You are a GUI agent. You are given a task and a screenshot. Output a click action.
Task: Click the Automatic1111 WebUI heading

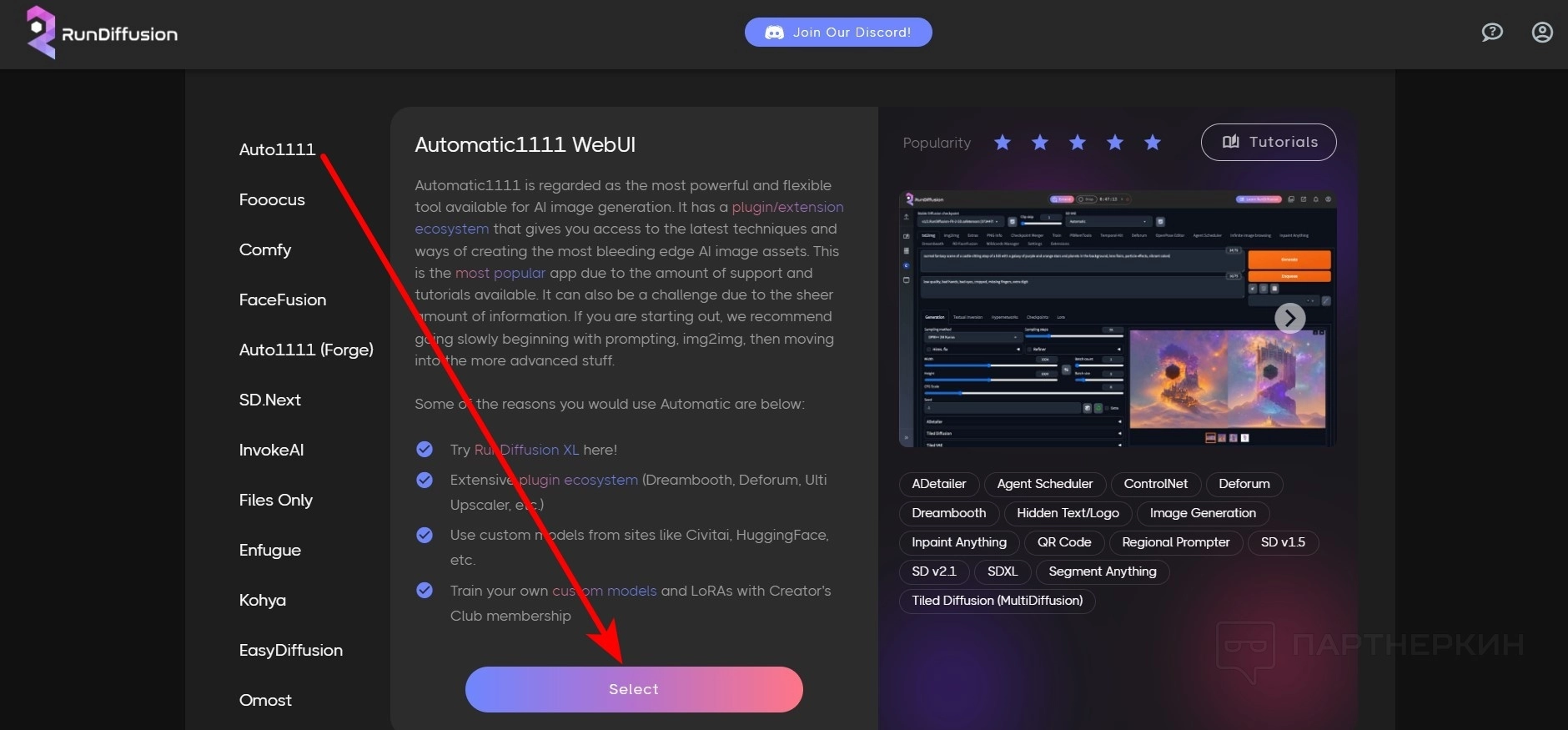coord(525,145)
